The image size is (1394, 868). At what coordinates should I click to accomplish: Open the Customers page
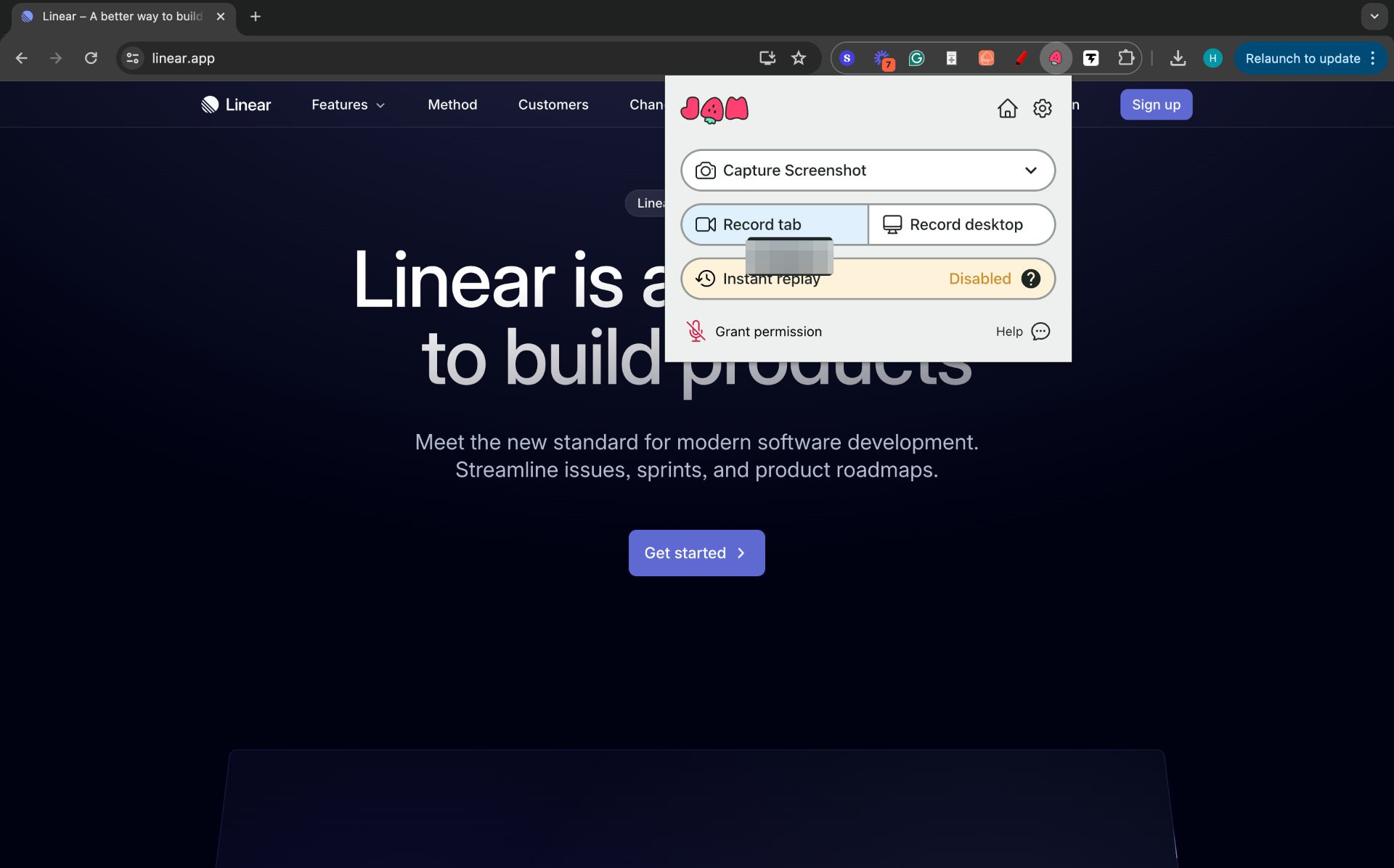pyautogui.click(x=553, y=105)
